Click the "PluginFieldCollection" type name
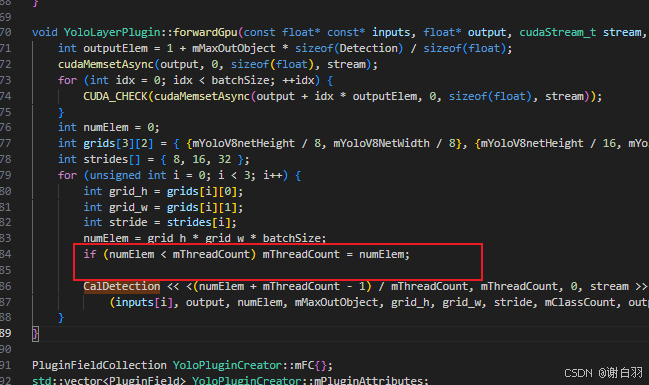This screenshot has height=385, width=649. (99, 366)
